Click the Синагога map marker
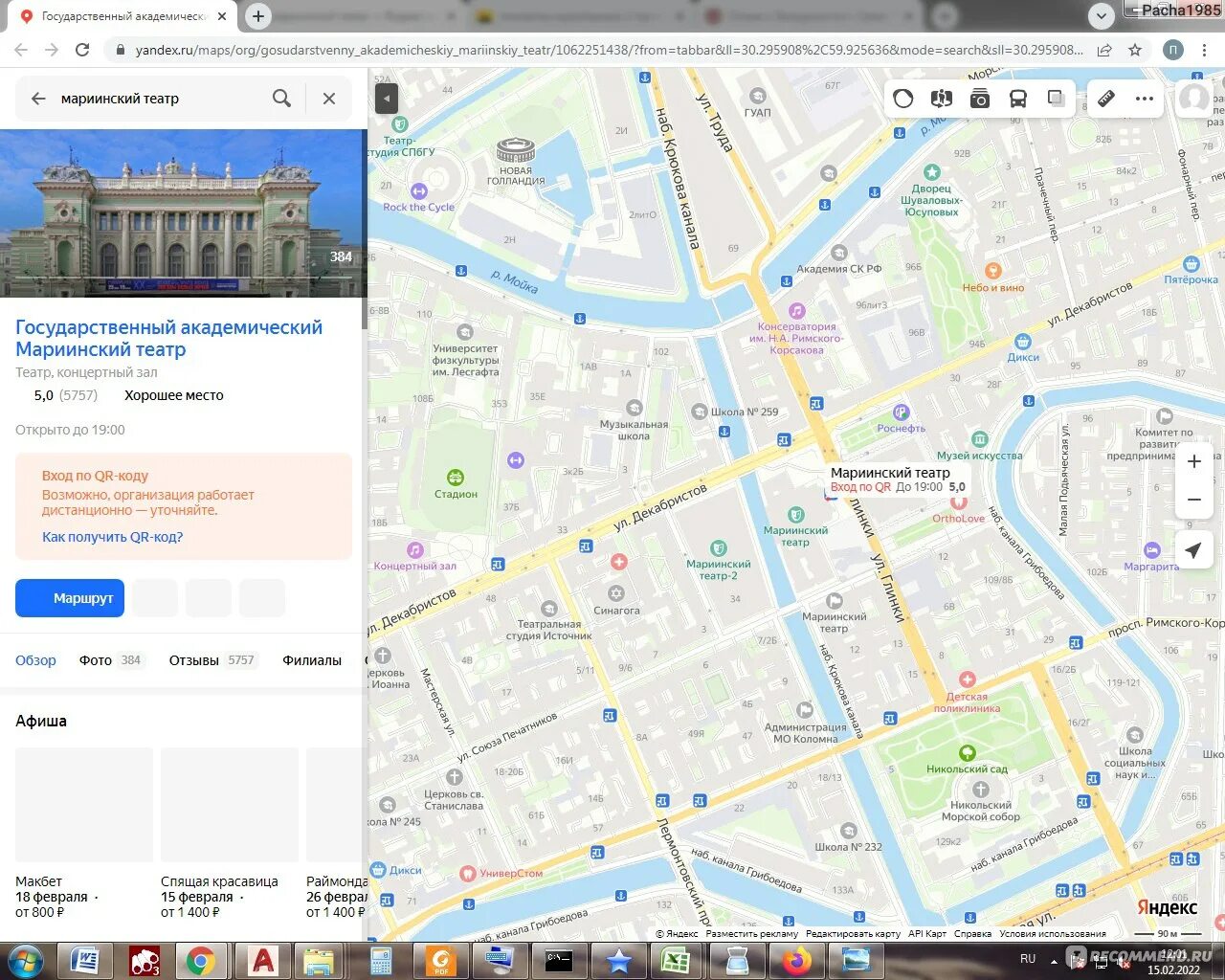 616,593
